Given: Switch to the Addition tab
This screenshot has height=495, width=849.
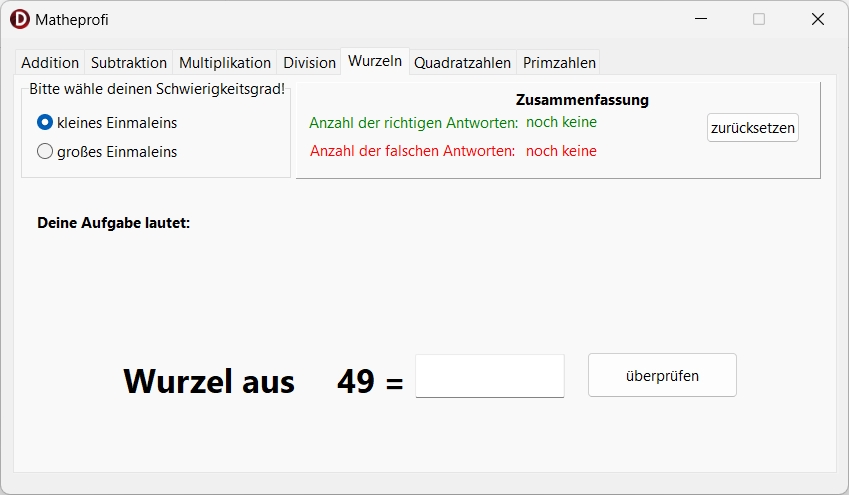Looking at the screenshot, I should coord(50,62).
